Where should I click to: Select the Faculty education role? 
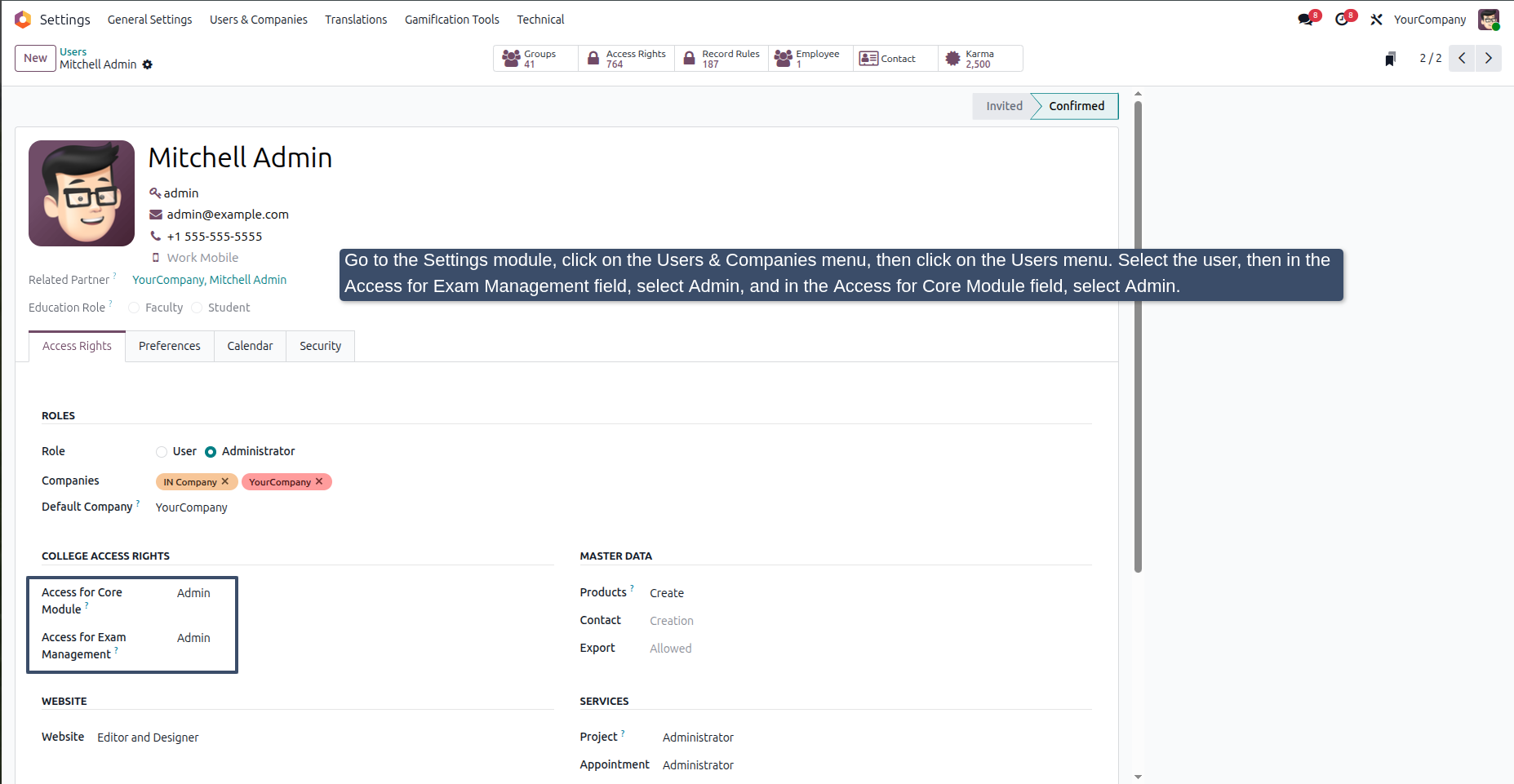click(135, 308)
